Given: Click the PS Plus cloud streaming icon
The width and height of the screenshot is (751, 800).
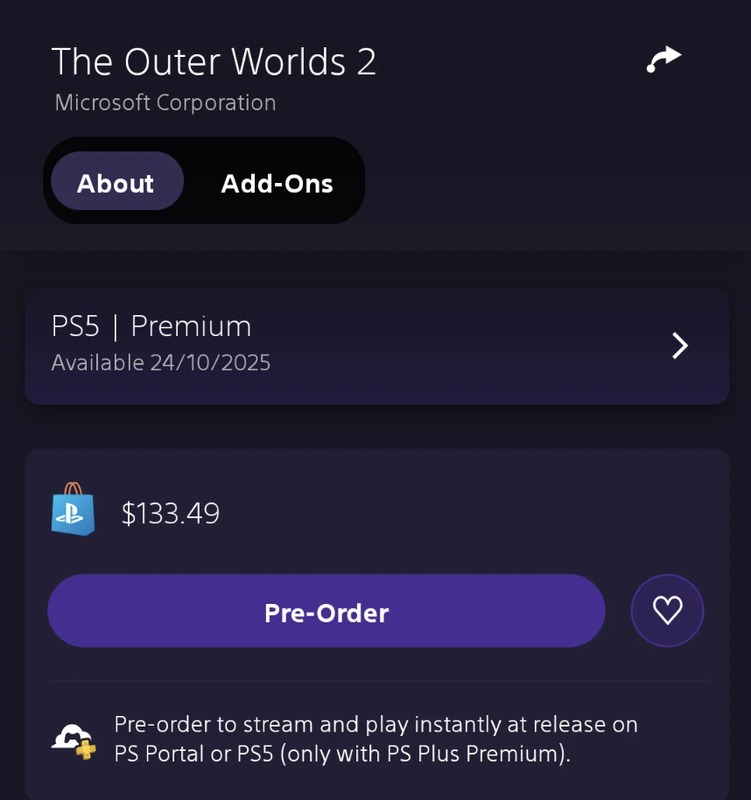Looking at the screenshot, I should point(74,739).
